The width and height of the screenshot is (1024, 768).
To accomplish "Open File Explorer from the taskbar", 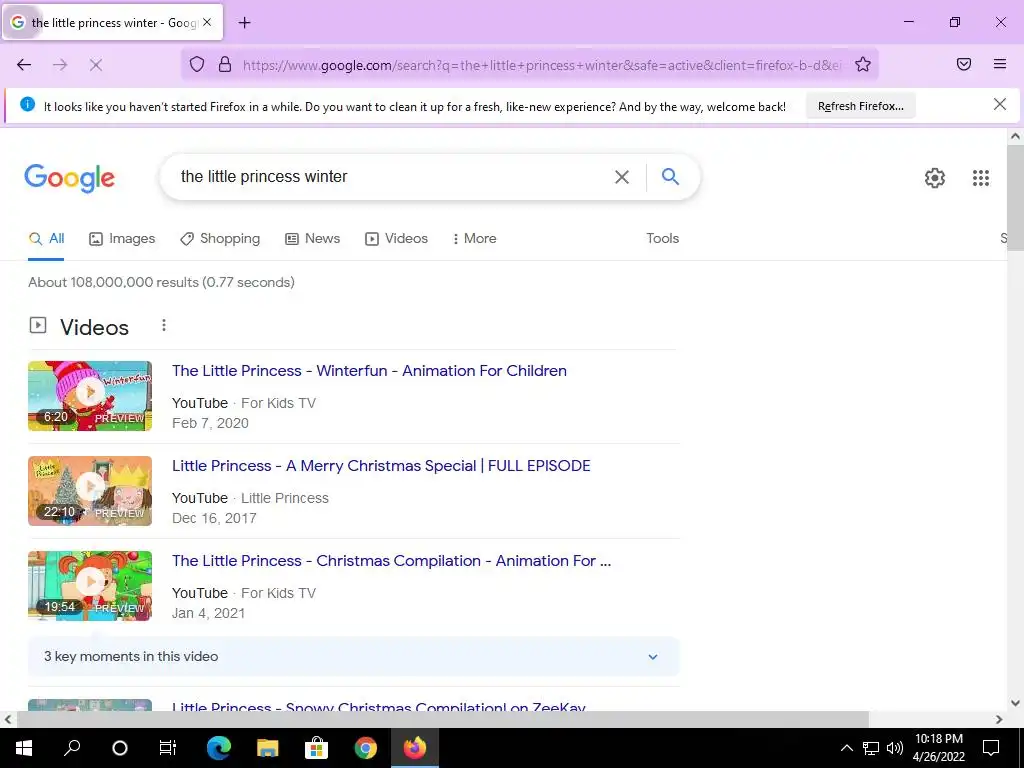I will click(267, 748).
